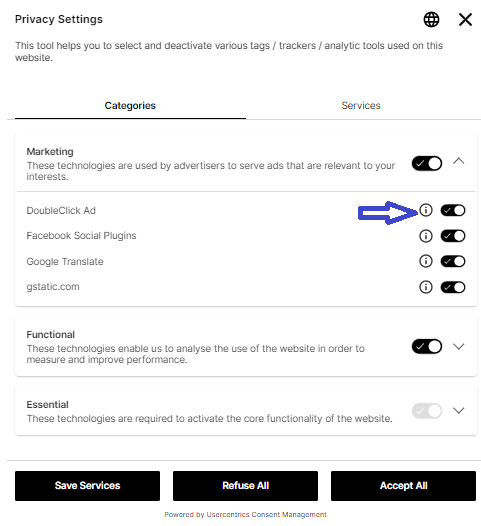Expand the Essential category chevron

tap(459, 410)
